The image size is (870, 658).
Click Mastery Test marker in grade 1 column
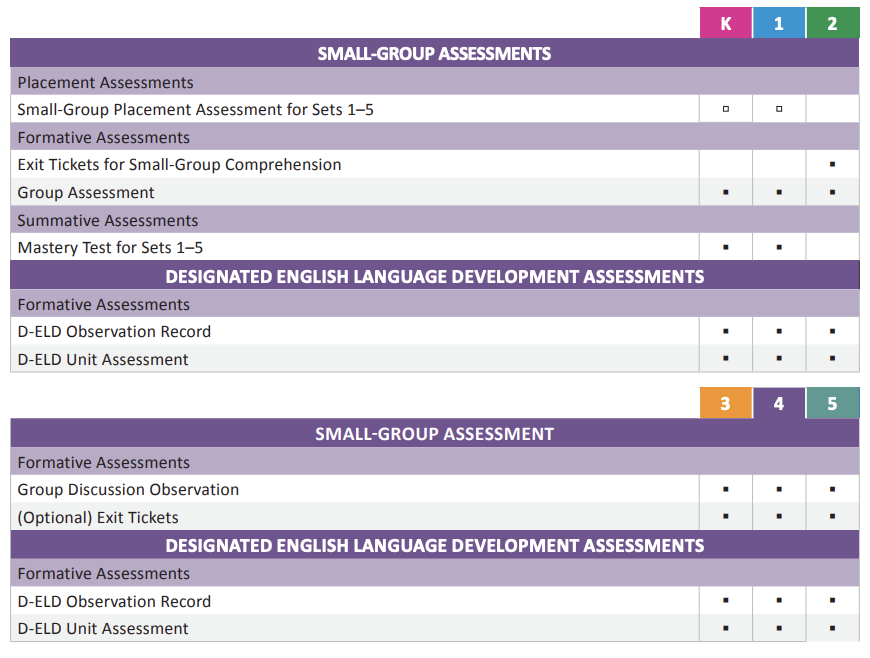pyautogui.click(x=779, y=247)
